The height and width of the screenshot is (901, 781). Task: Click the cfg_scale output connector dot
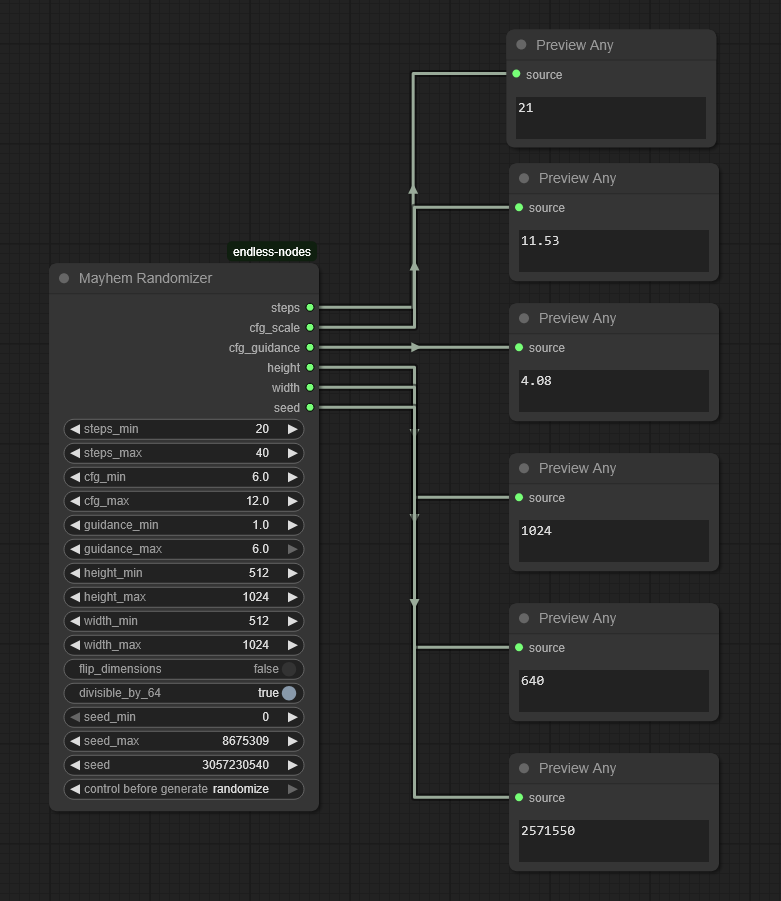(x=310, y=328)
